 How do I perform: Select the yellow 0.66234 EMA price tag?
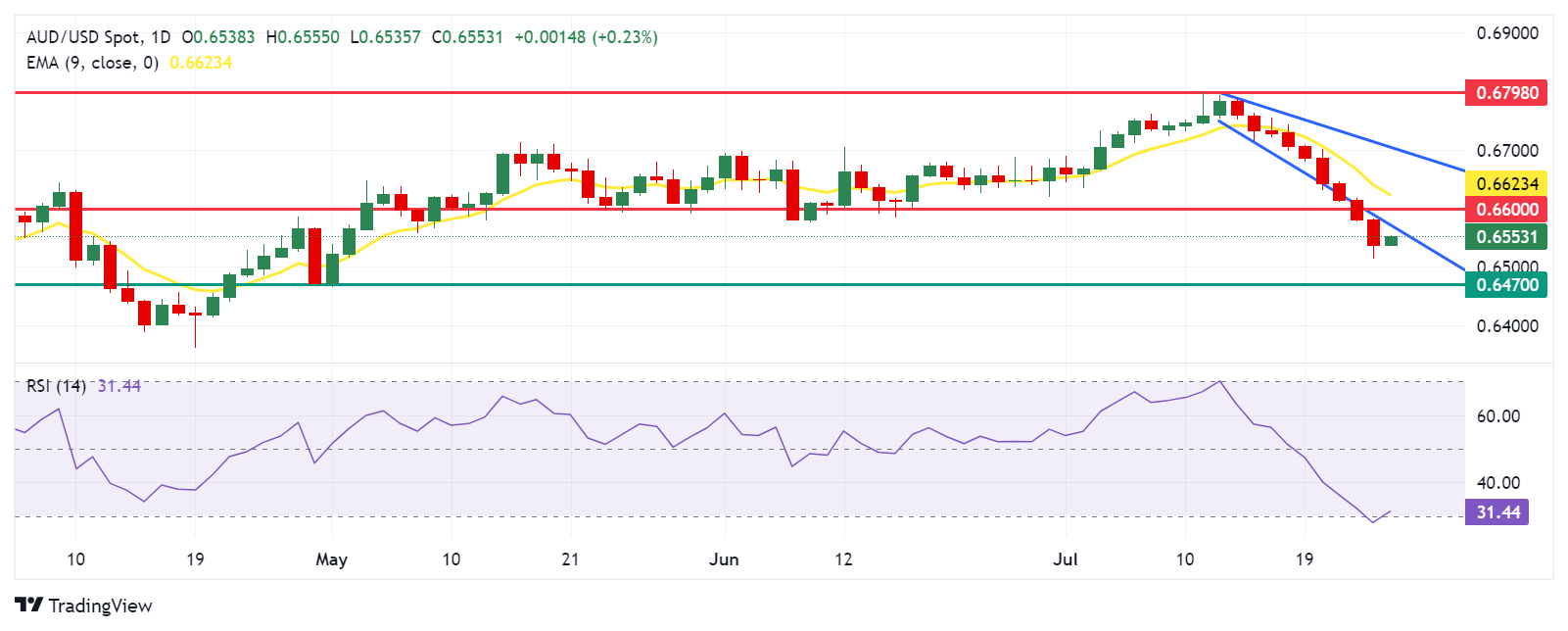click(x=1506, y=183)
